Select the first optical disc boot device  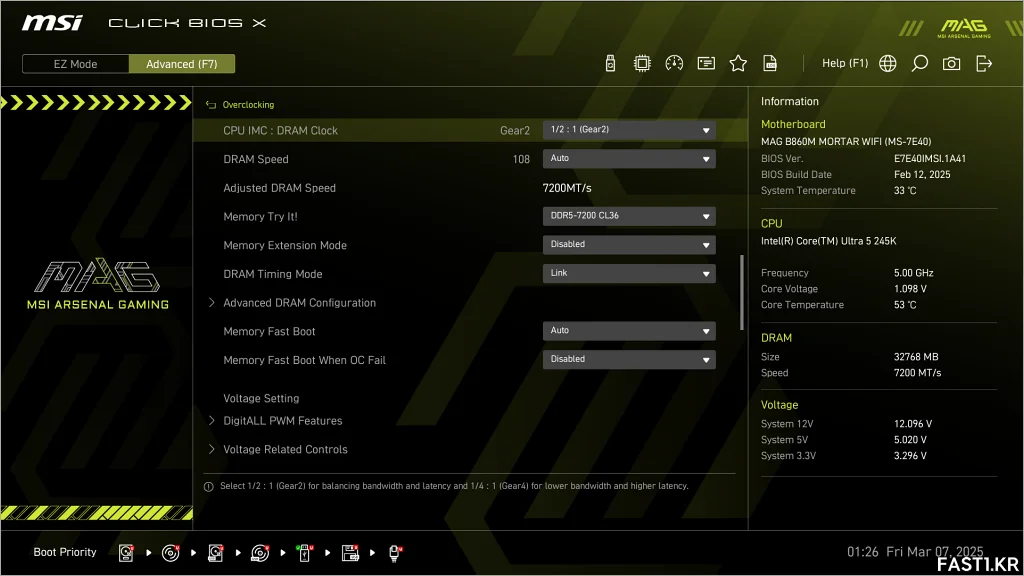[170, 553]
